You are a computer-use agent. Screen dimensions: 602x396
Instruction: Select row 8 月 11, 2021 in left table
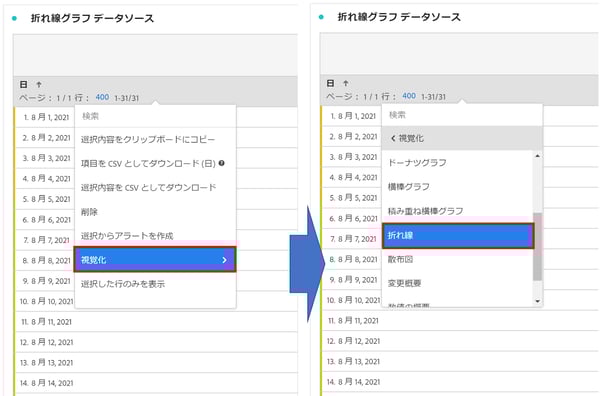(156, 322)
